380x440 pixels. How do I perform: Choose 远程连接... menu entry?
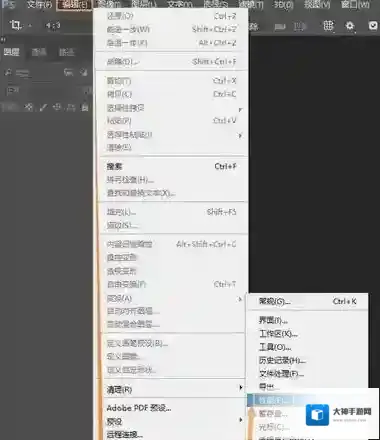172,434
